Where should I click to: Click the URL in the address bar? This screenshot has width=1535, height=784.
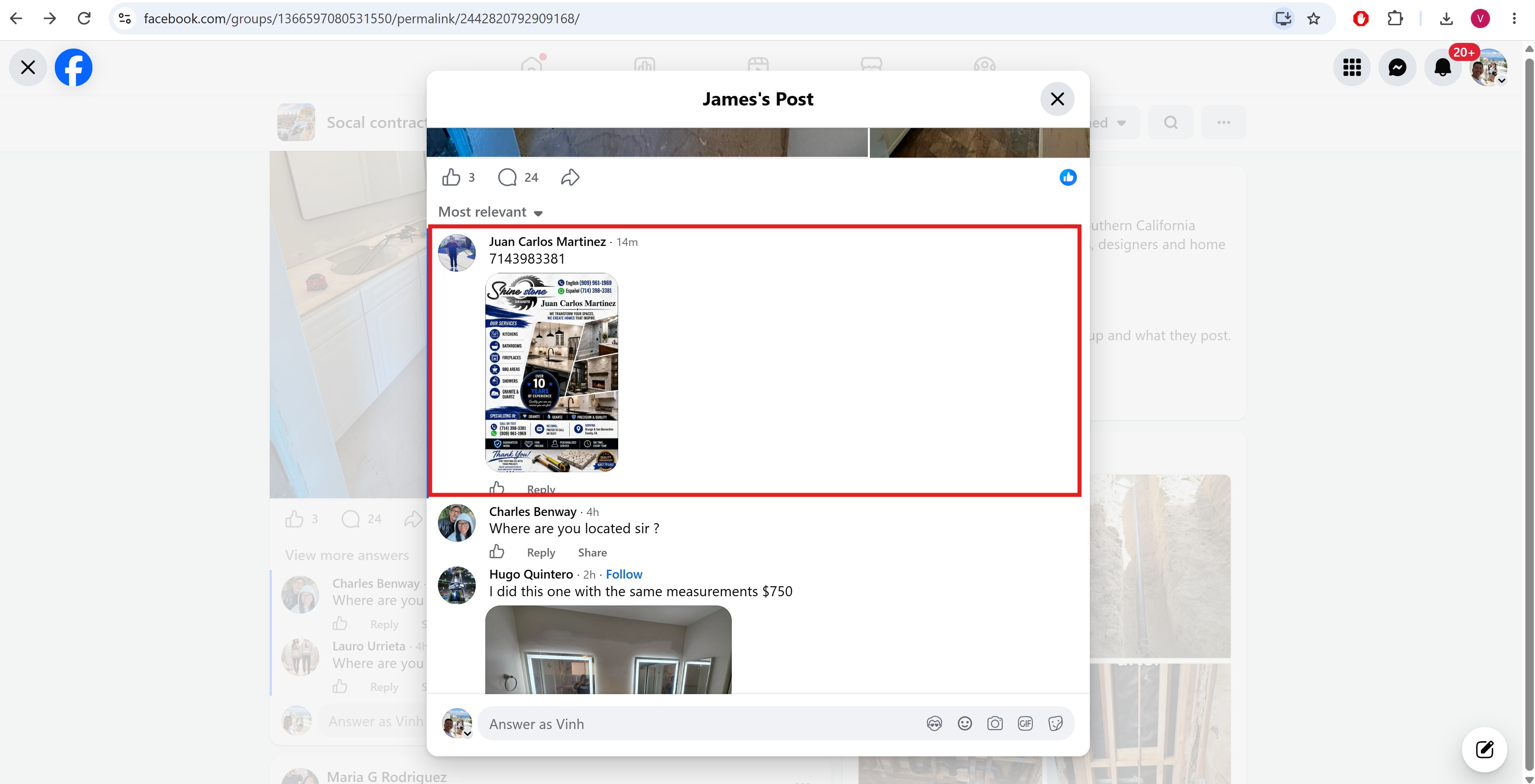(x=362, y=18)
